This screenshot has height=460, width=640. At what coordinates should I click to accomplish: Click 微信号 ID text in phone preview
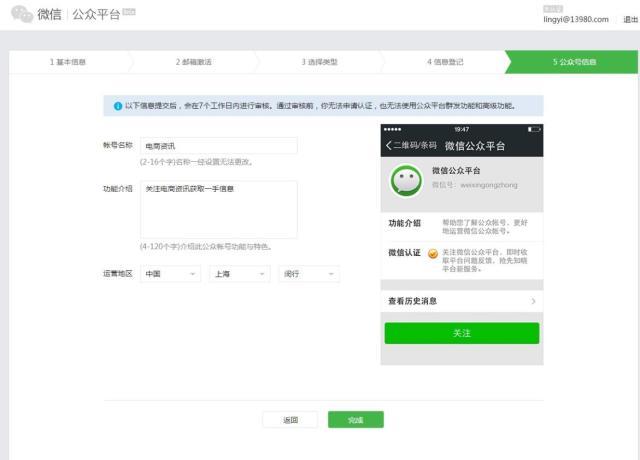coord(475,185)
